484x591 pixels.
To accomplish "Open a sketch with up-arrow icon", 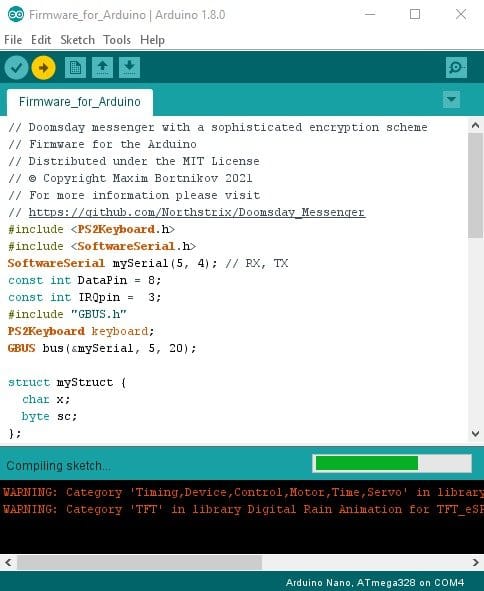I will (102, 68).
